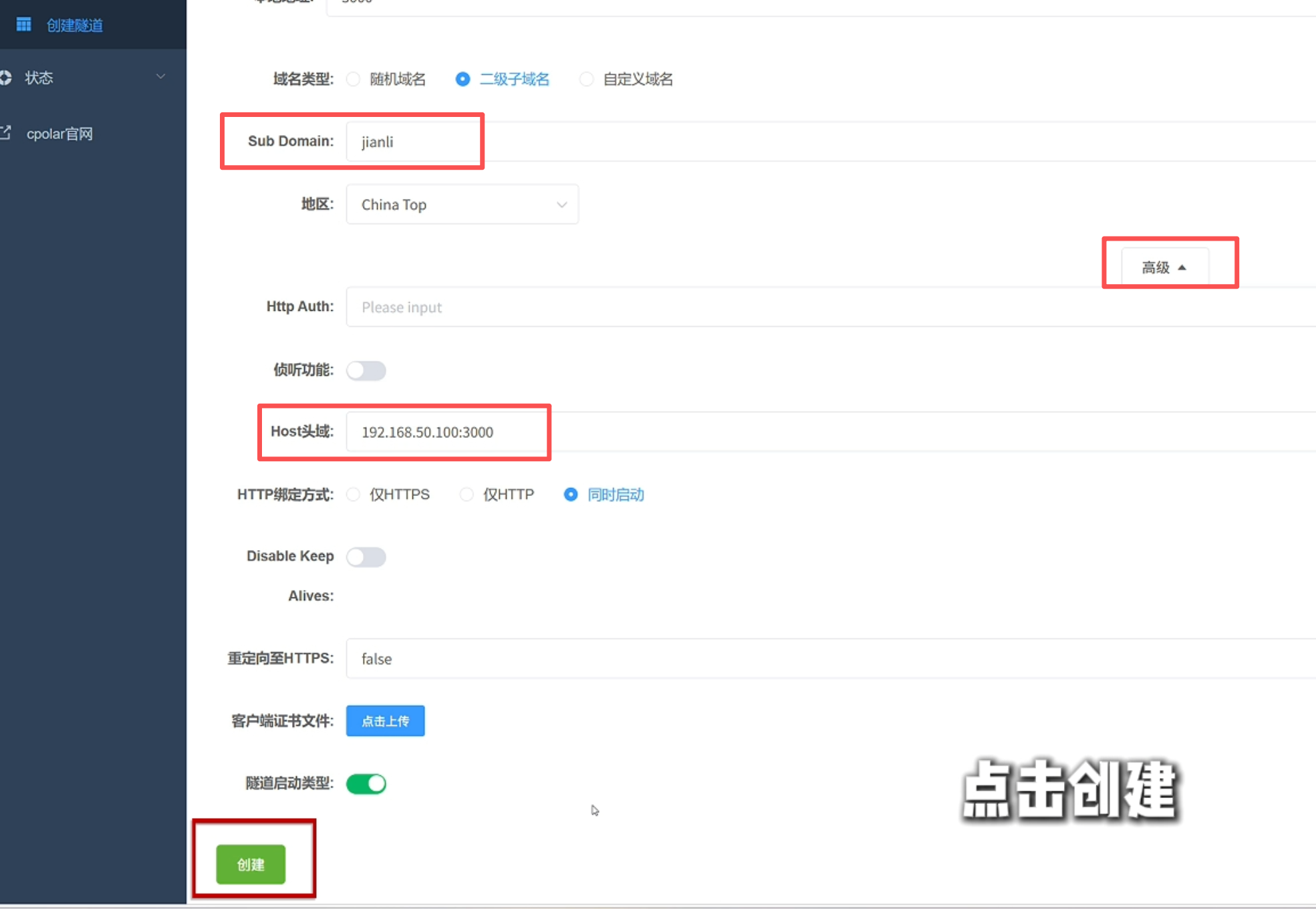Toggle Disable Keep Alives switch

click(366, 557)
